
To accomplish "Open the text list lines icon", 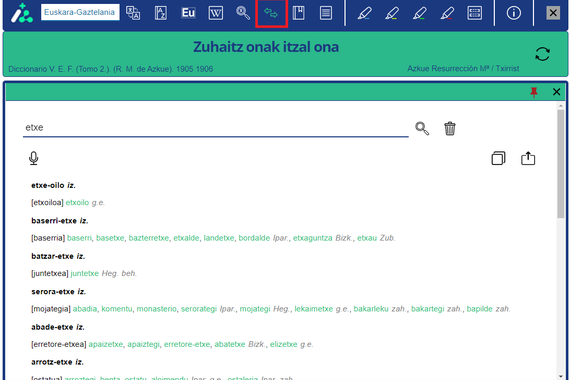I will tap(326, 13).
